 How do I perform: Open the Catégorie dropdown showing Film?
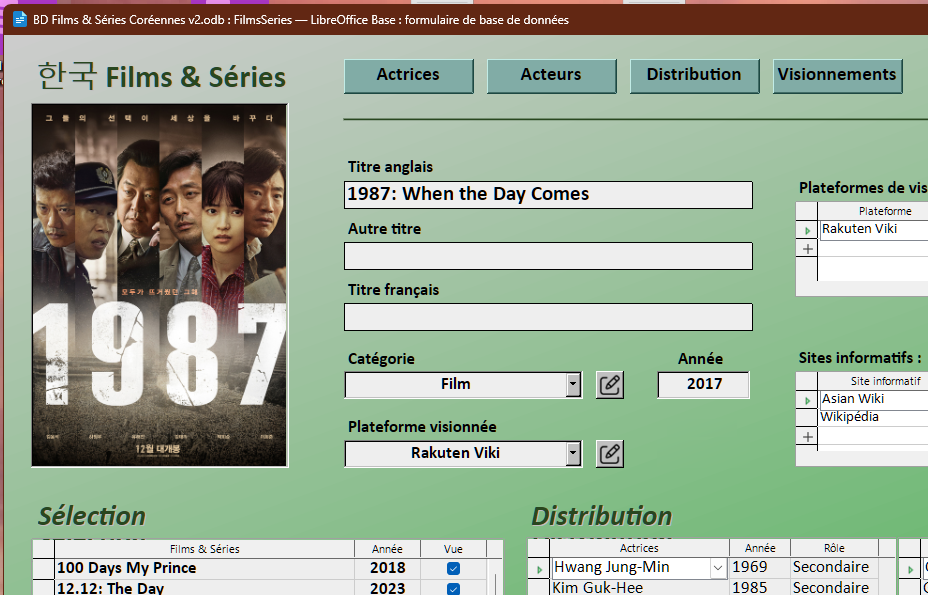(x=573, y=385)
